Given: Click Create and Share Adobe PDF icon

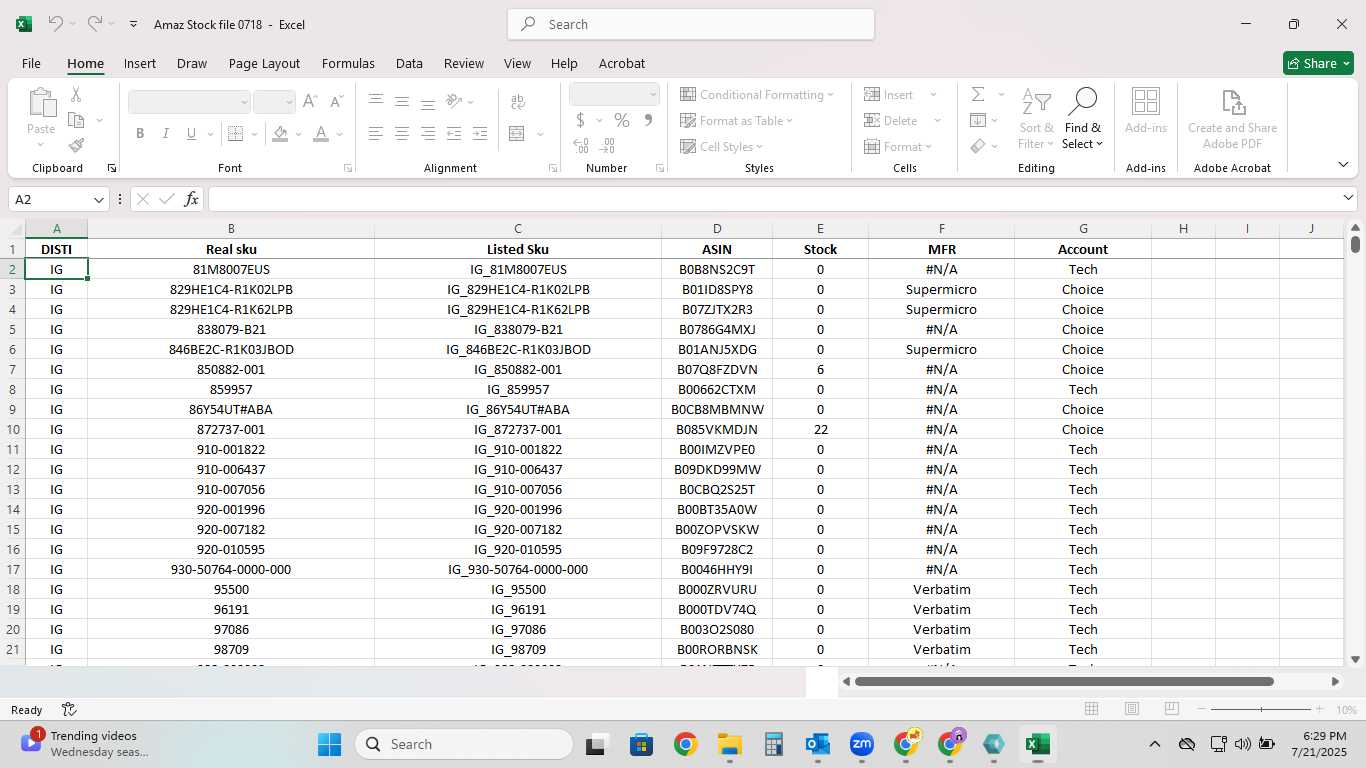Looking at the screenshot, I should coord(1232,102).
